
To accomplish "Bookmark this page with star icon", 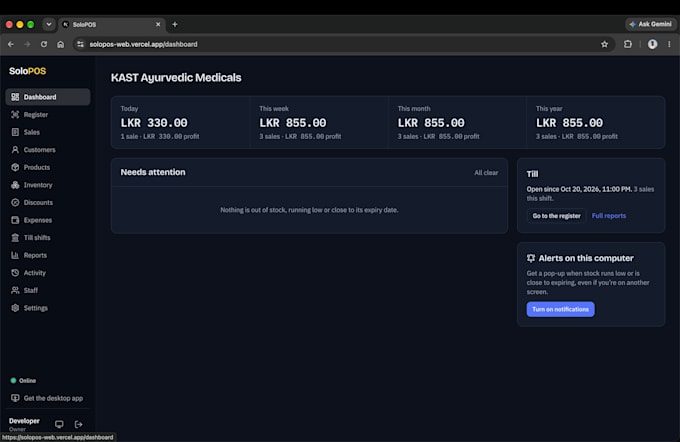I will (x=604, y=44).
